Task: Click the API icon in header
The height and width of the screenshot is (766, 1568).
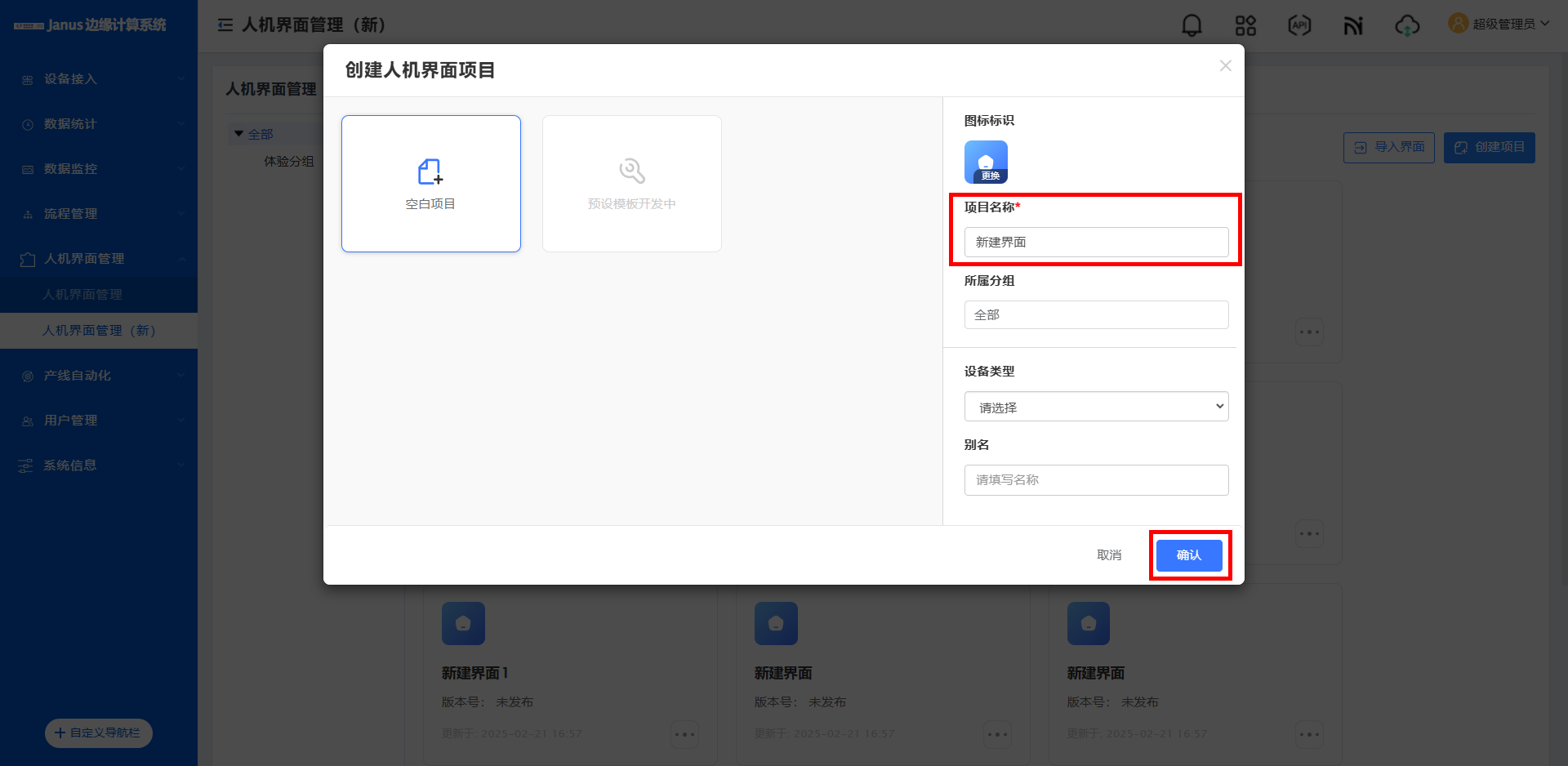Action: pyautogui.click(x=1299, y=25)
